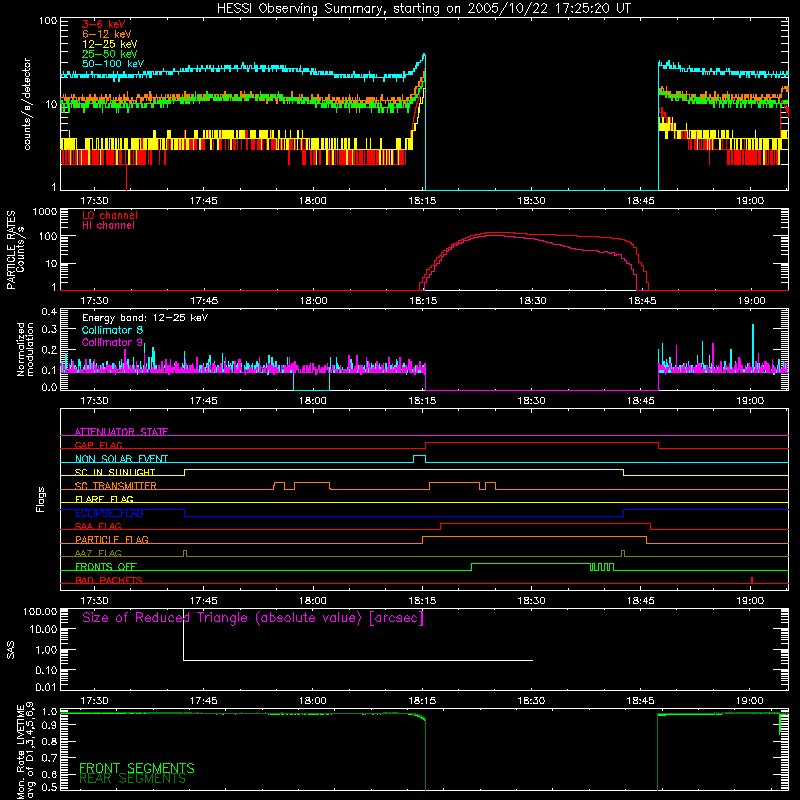Viewport: 800px width, 800px height.
Task: Click the raised SAA FLAG segment
Action: point(545,523)
